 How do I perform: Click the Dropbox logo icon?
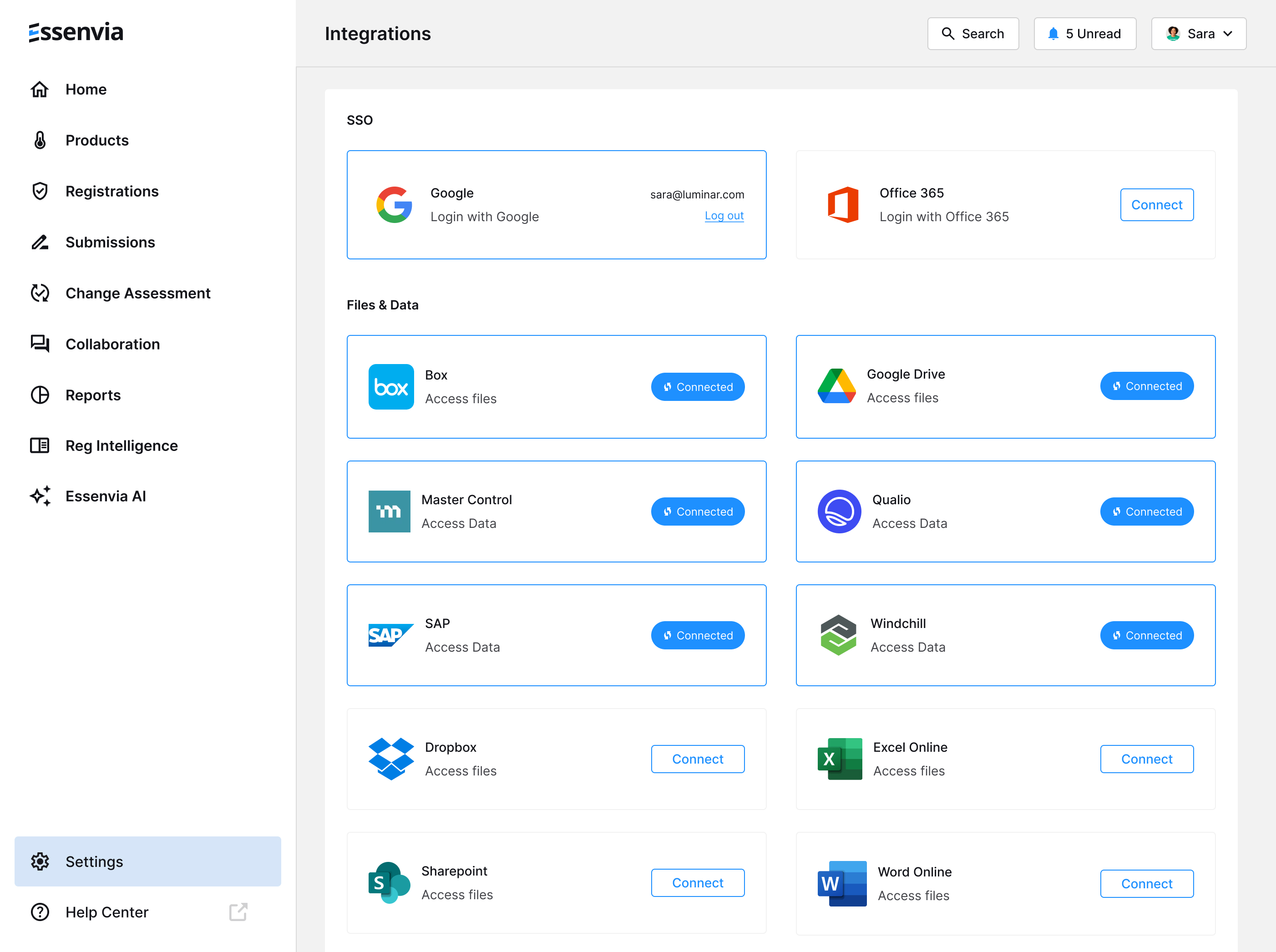click(x=391, y=759)
